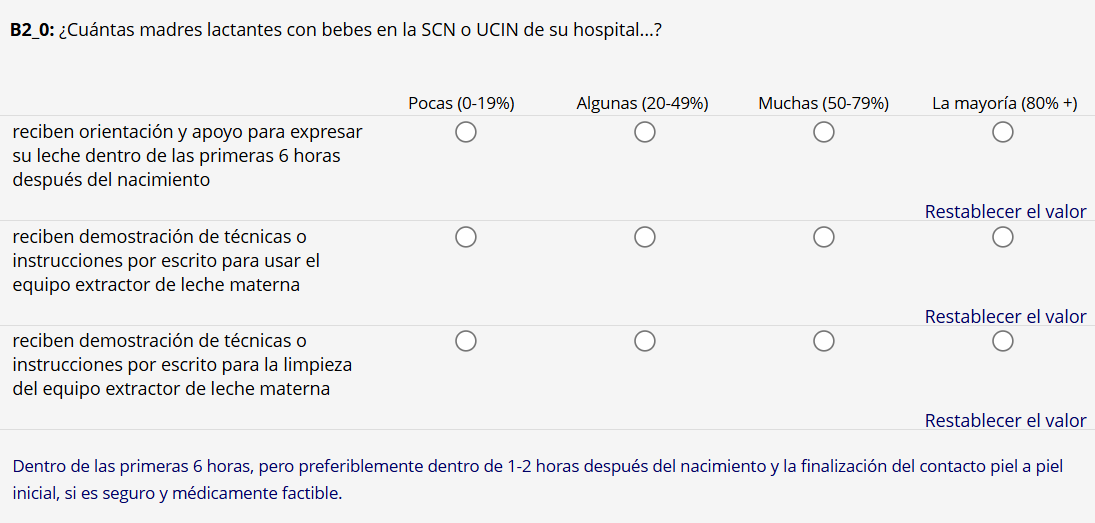Pick 'Algunas' for limpieza del equipo row
This screenshot has height=523, width=1095.
click(x=644, y=342)
